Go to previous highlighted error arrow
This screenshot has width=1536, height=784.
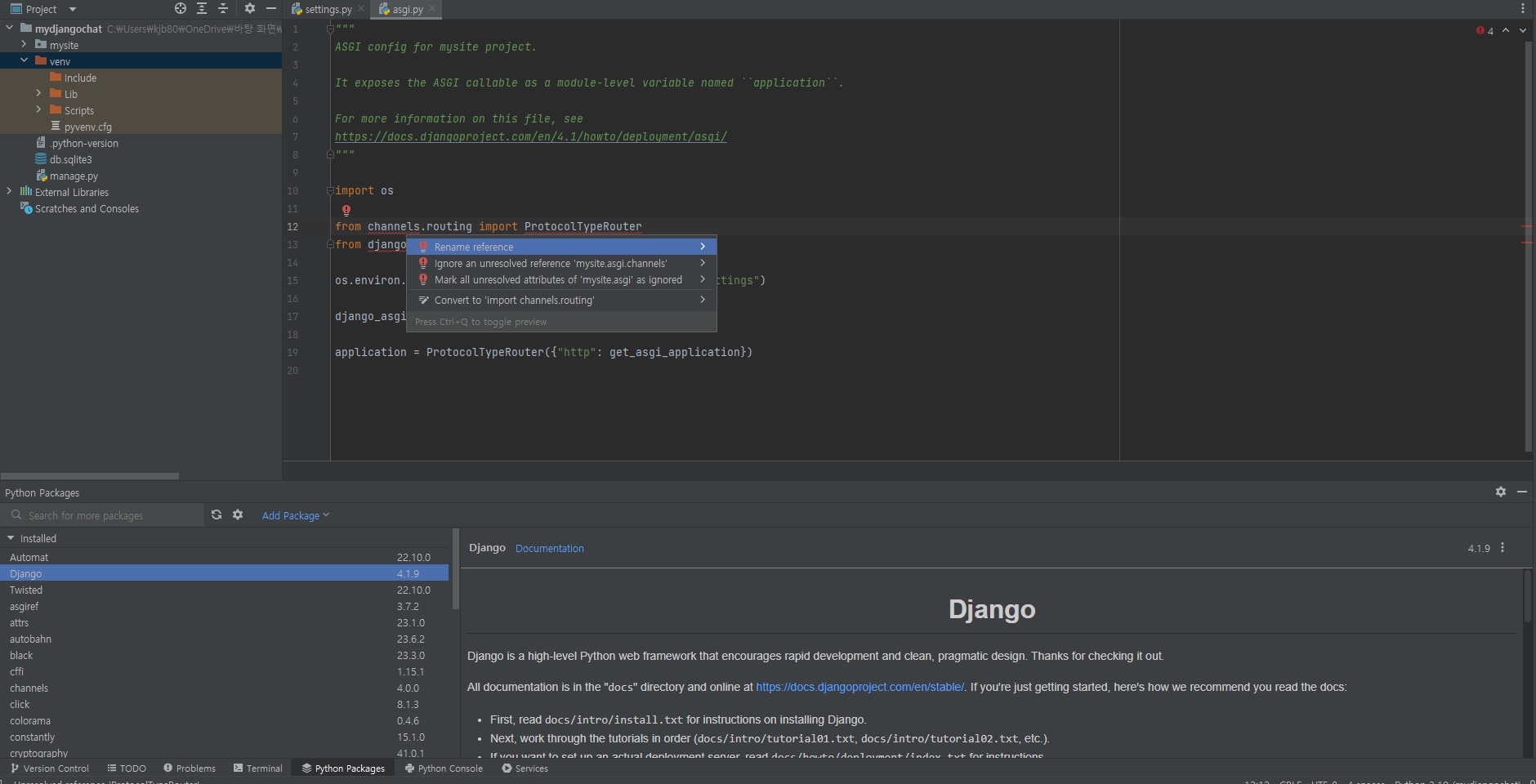click(1506, 30)
